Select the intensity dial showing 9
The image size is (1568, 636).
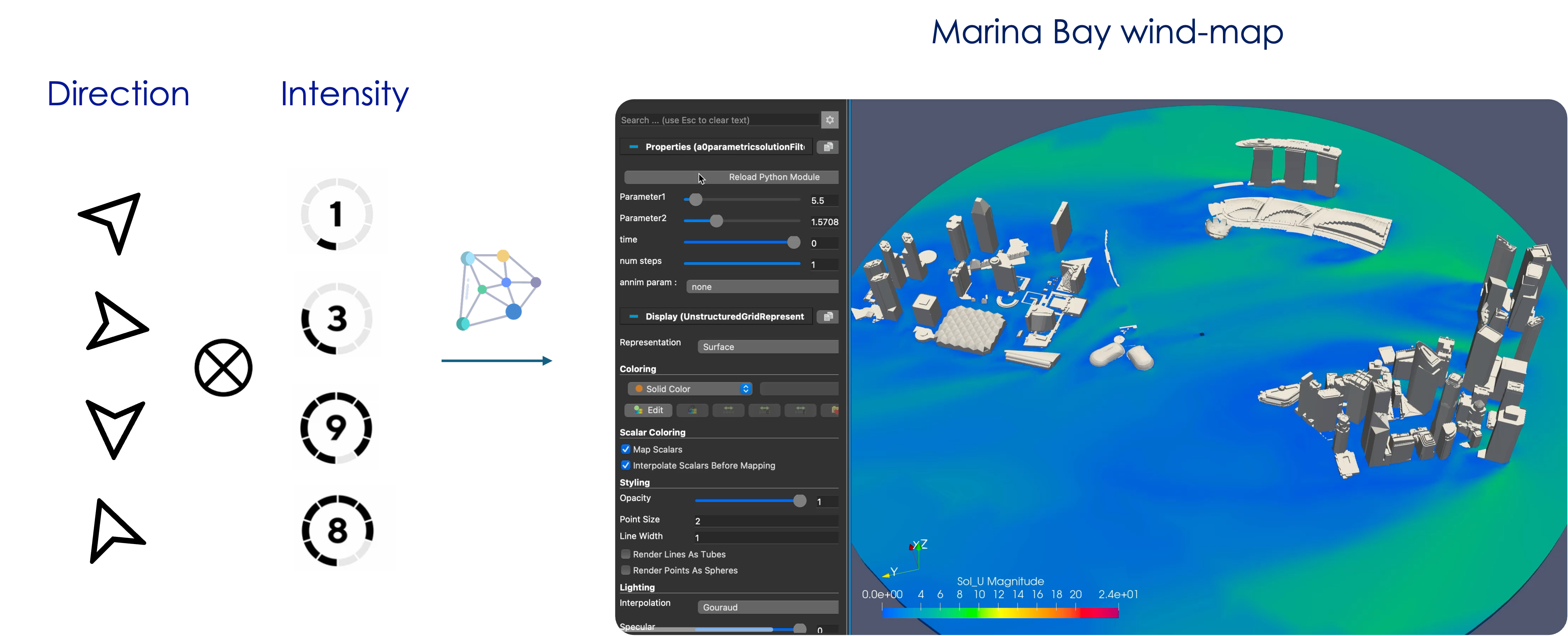(x=336, y=427)
